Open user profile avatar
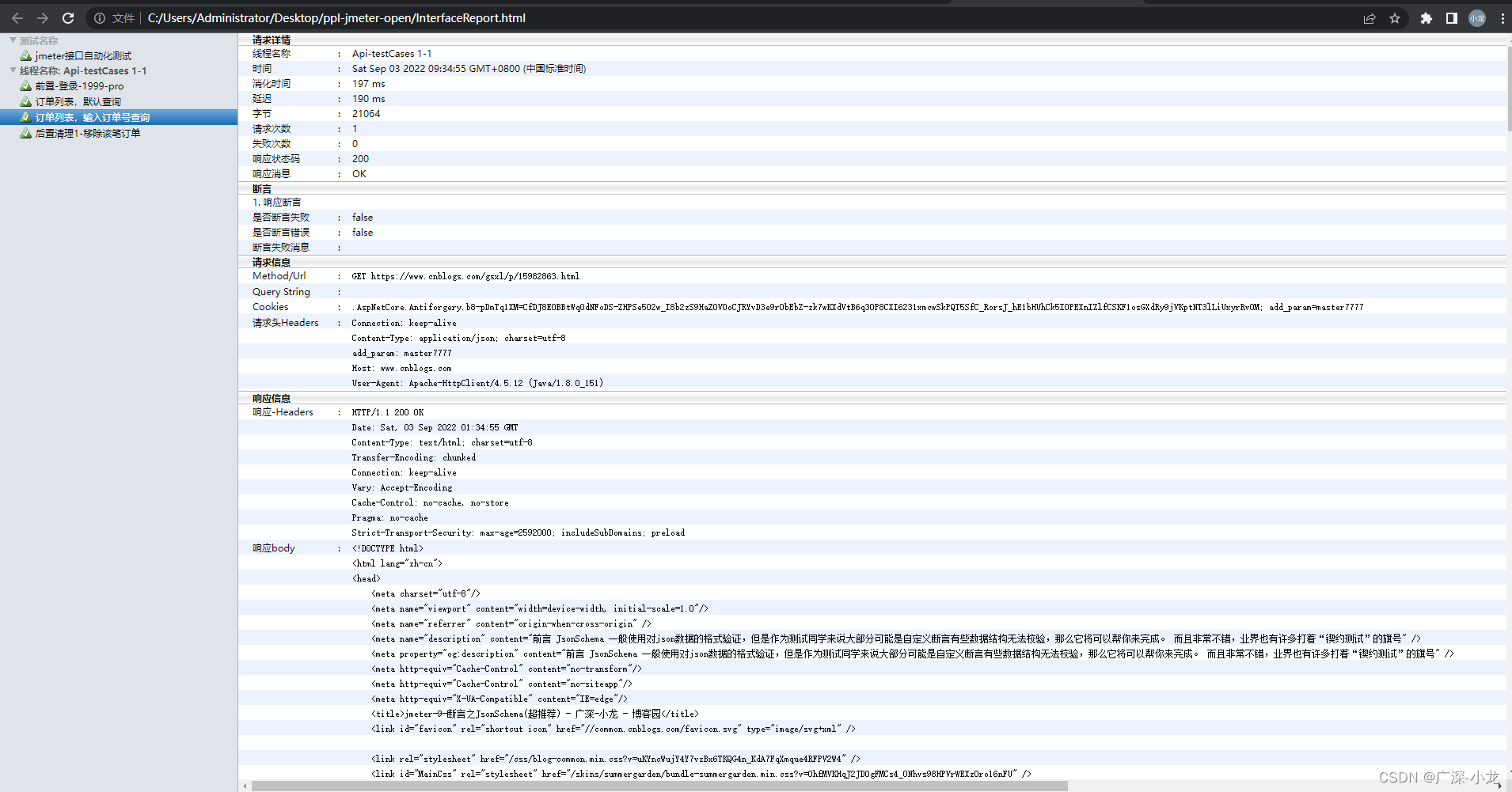Image resolution: width=1512 pixels, height=792 pixels. (x=1477, y=18)
